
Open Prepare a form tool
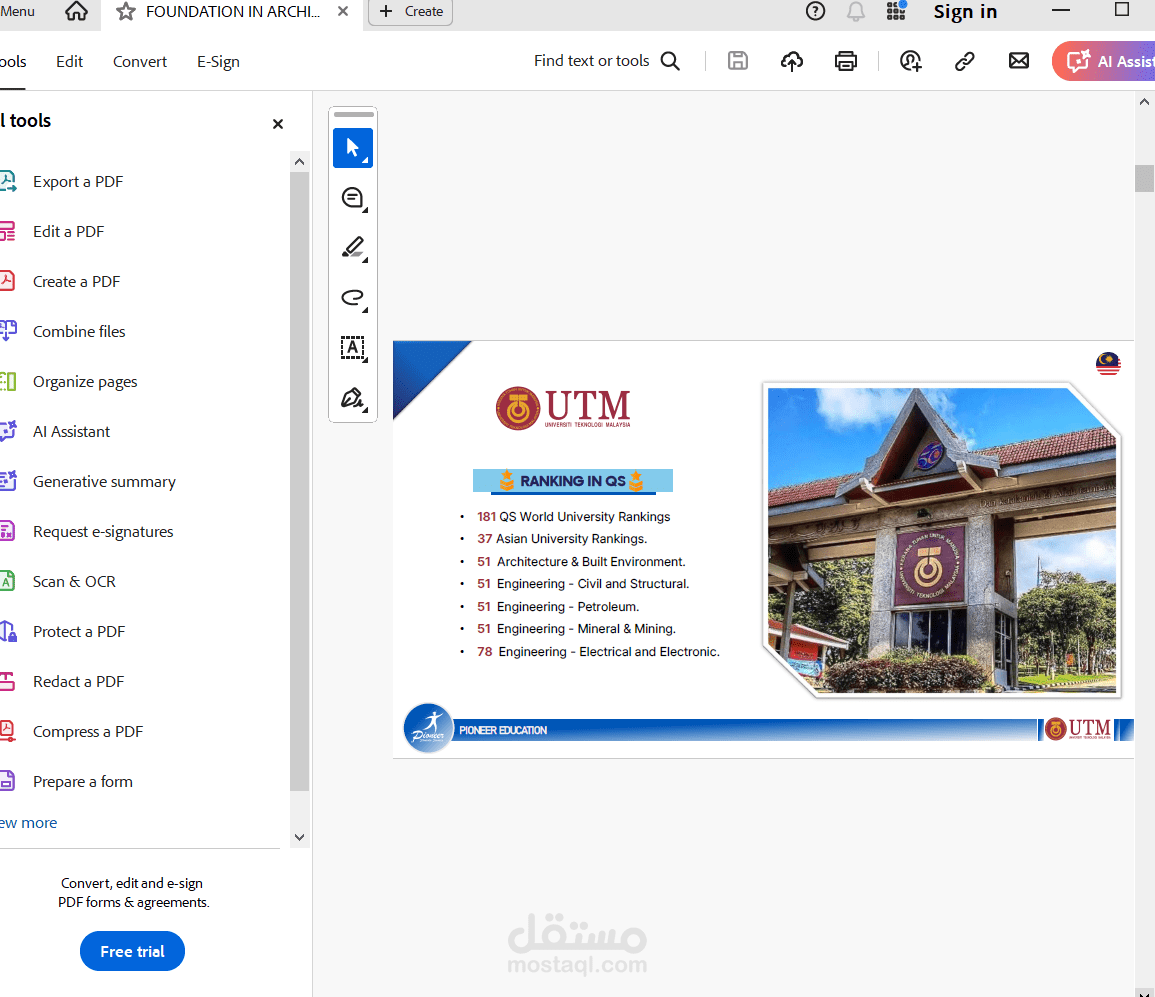[x=82, y=782]
